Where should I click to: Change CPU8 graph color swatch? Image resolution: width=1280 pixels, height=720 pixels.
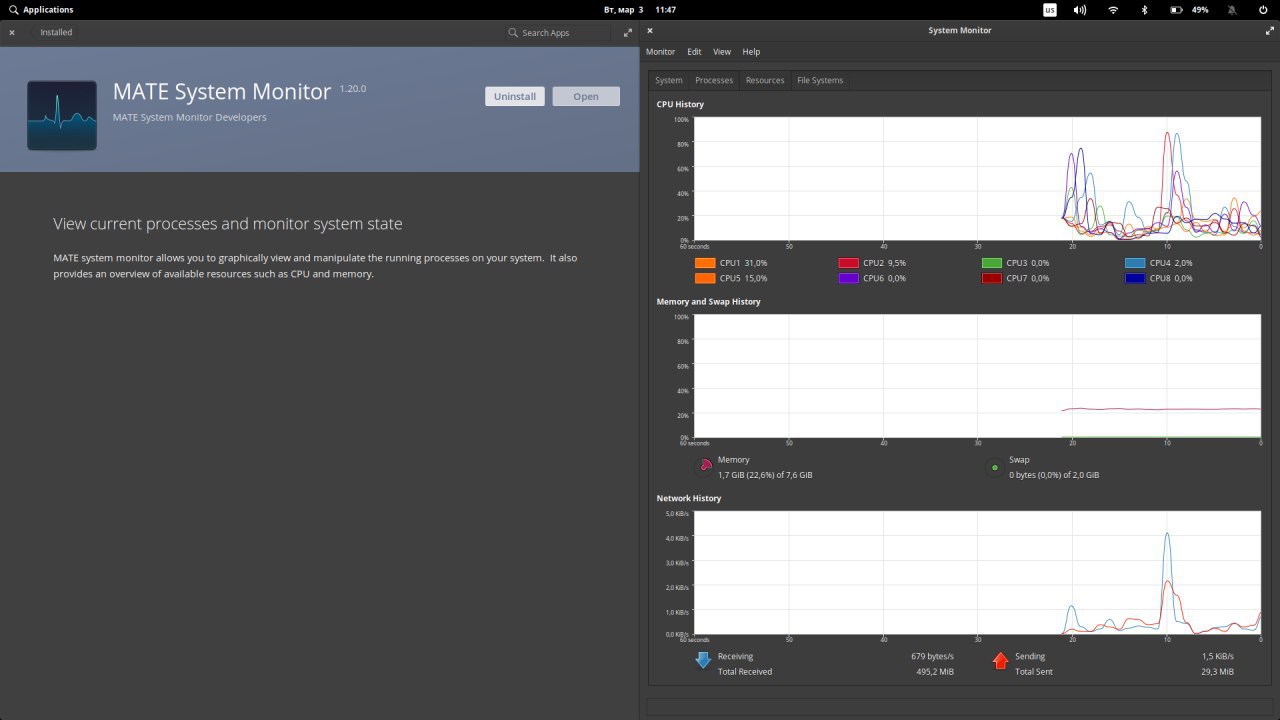pyautogui.click(x=1135, y=278)
